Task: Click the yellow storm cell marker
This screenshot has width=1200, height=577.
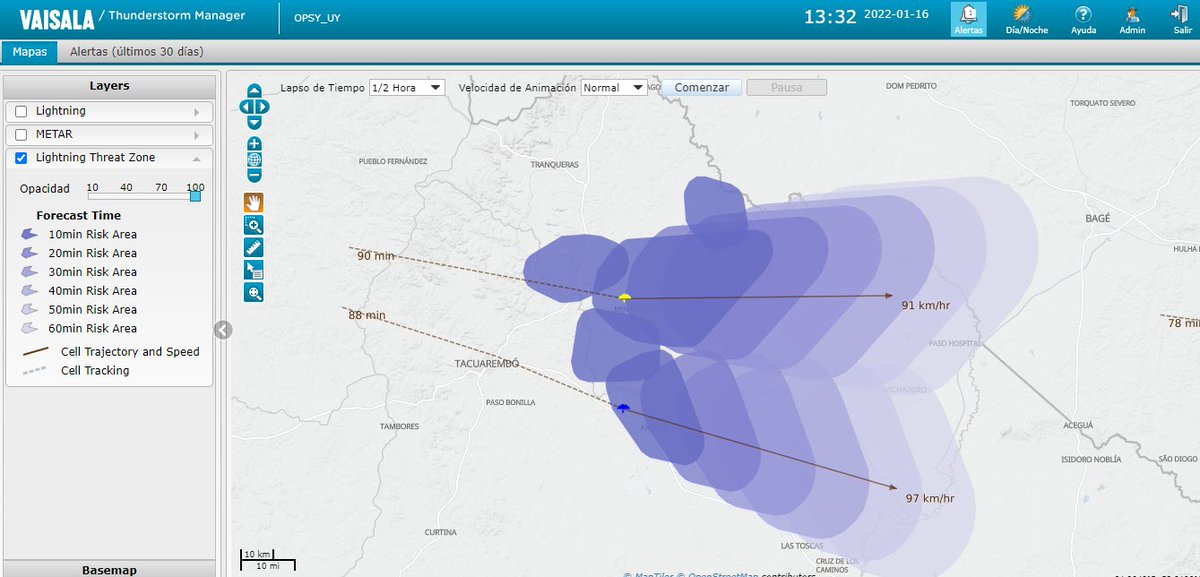Action: pos(624,298)
